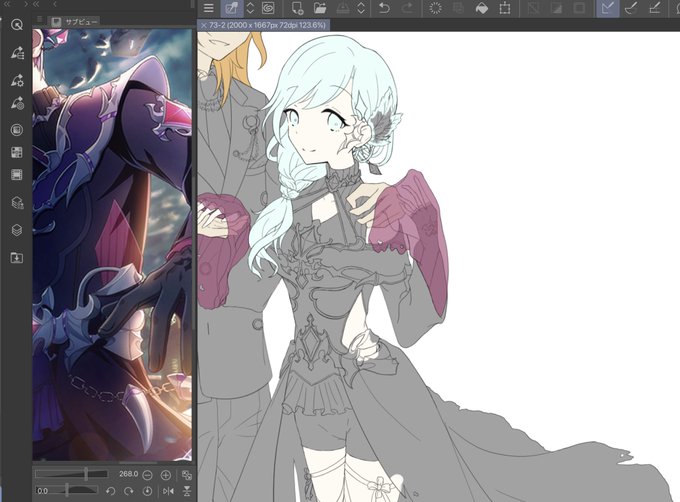The width and height of the screenshot is (680, 502).
Task: Open stacked Layers palette icon
Action: [17, 230]
